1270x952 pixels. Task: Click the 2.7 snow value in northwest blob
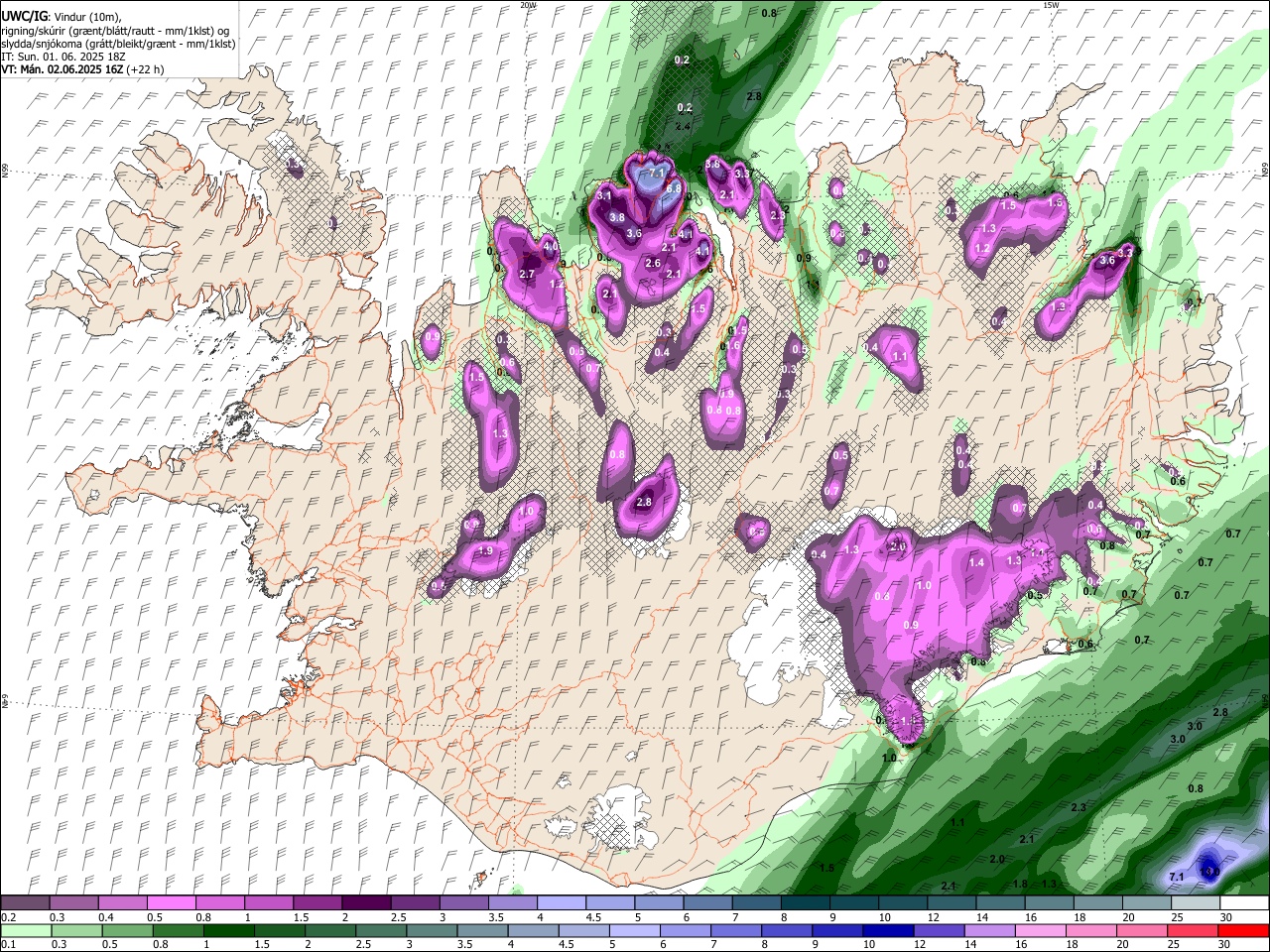527,274
